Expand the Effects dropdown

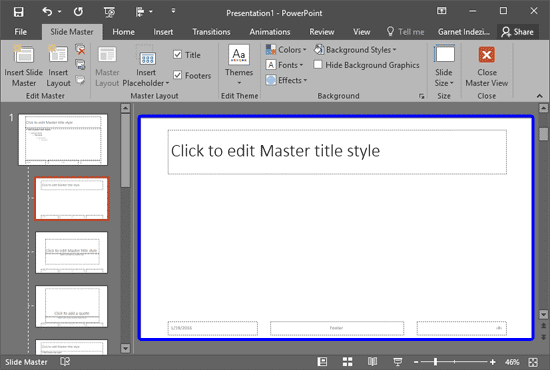[286, 80]
